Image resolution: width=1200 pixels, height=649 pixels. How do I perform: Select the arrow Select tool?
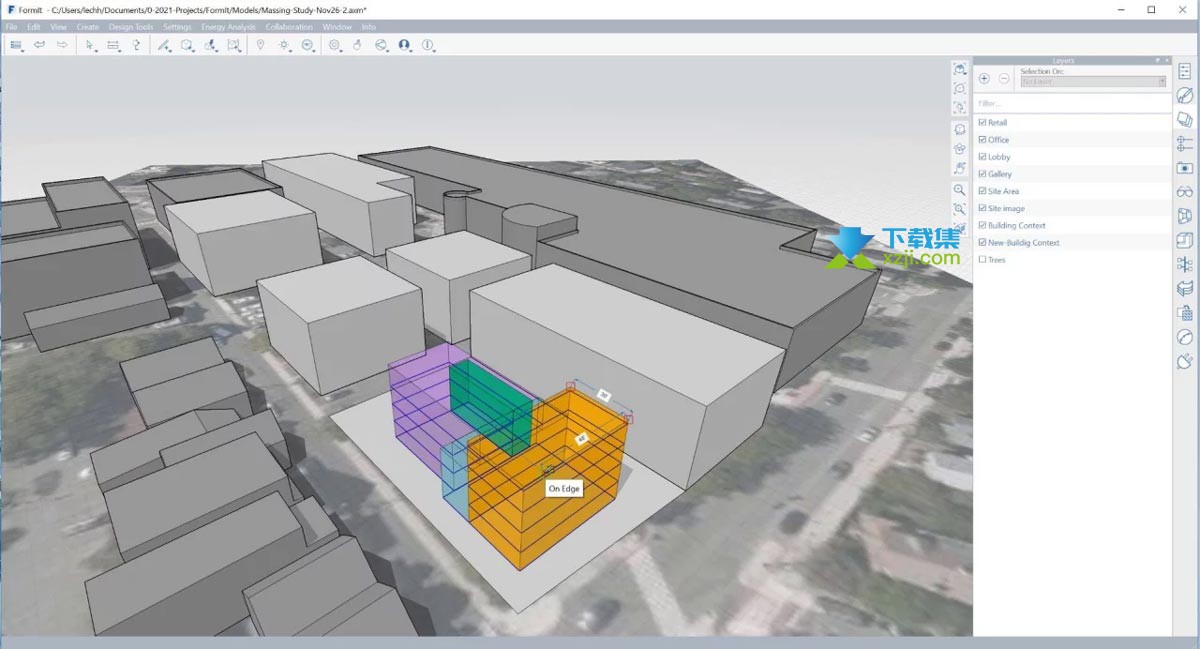click(x=88, y=45)
